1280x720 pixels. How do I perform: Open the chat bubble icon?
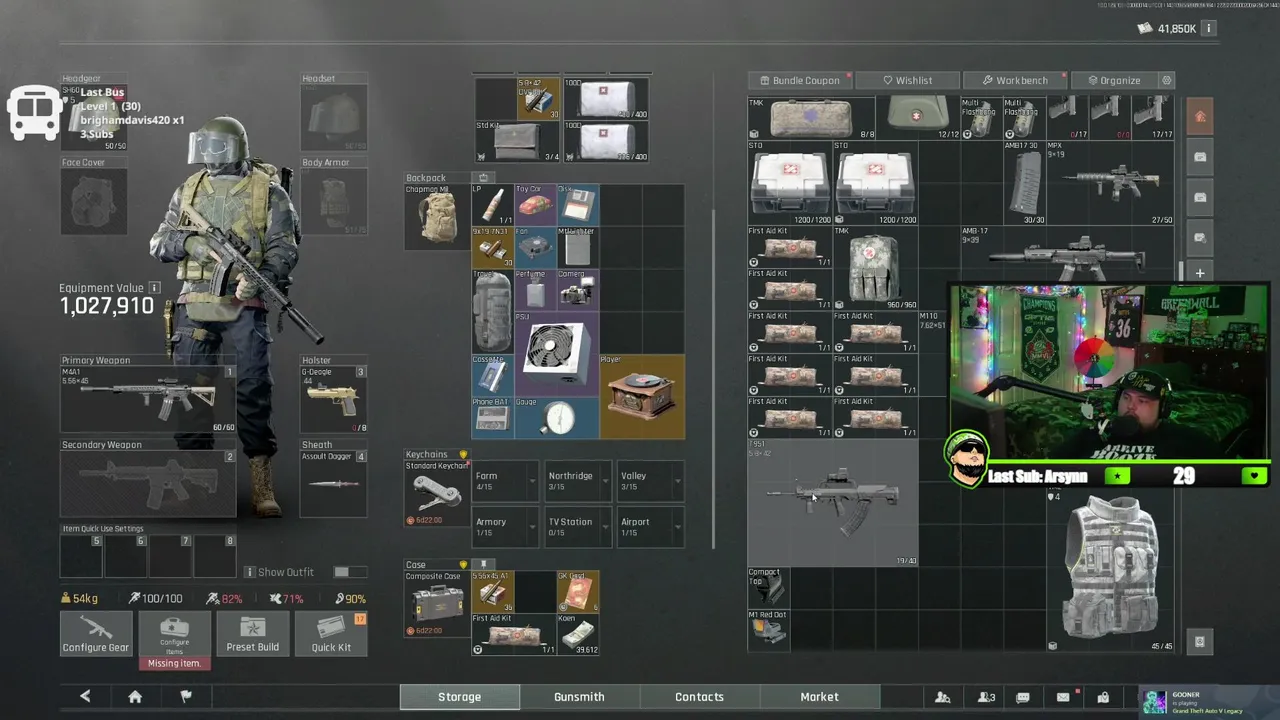(1022, 697)
